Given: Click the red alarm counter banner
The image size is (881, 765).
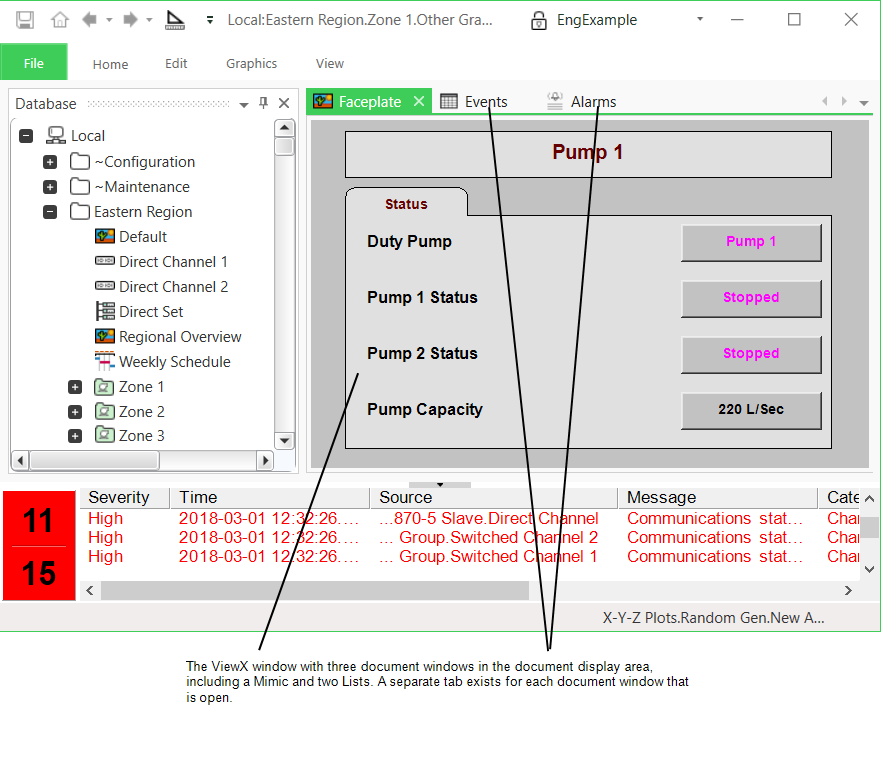Looking at the screenshot, I should click(x=38, y=545).
